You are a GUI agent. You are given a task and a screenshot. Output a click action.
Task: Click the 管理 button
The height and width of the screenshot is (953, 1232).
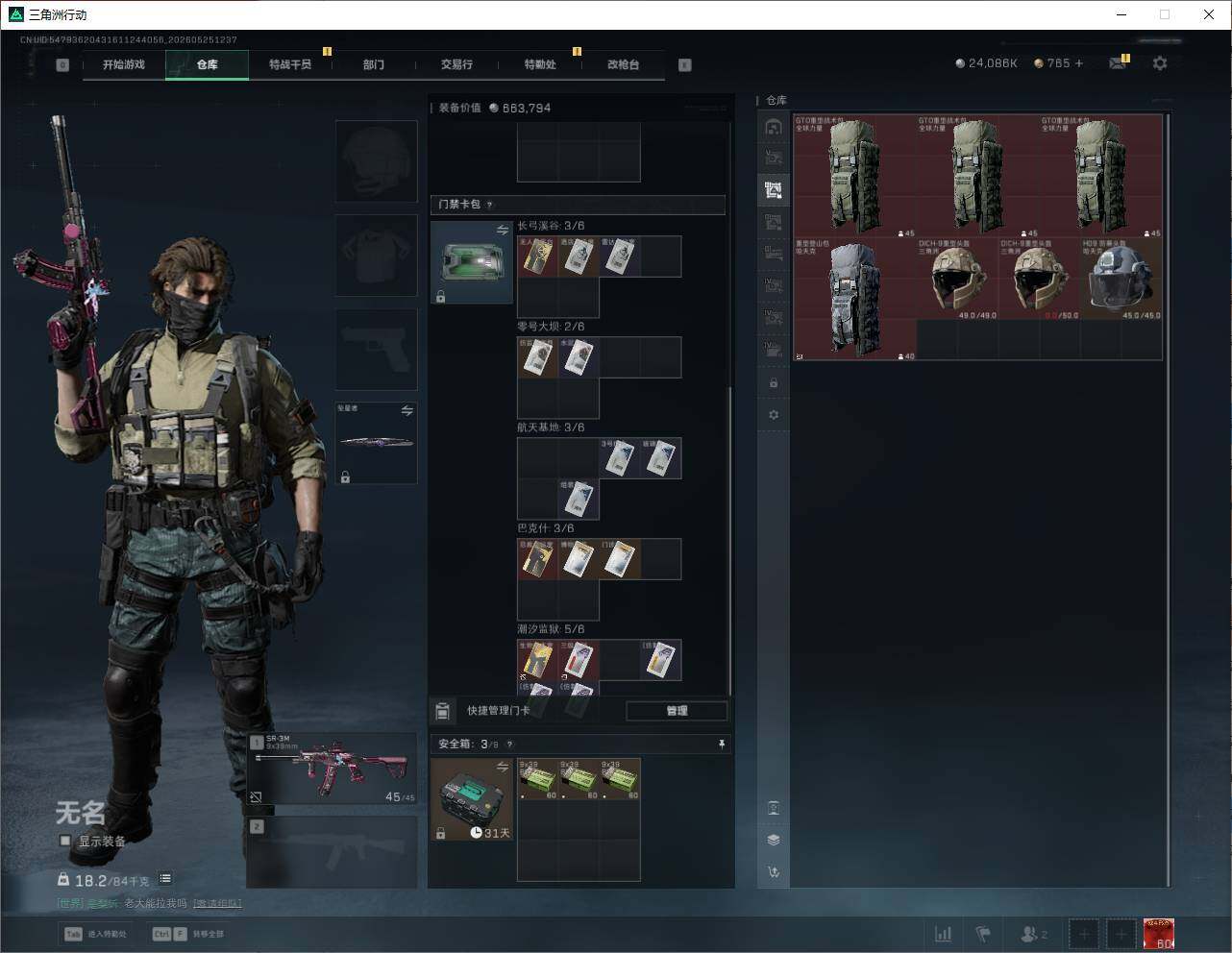677,711
